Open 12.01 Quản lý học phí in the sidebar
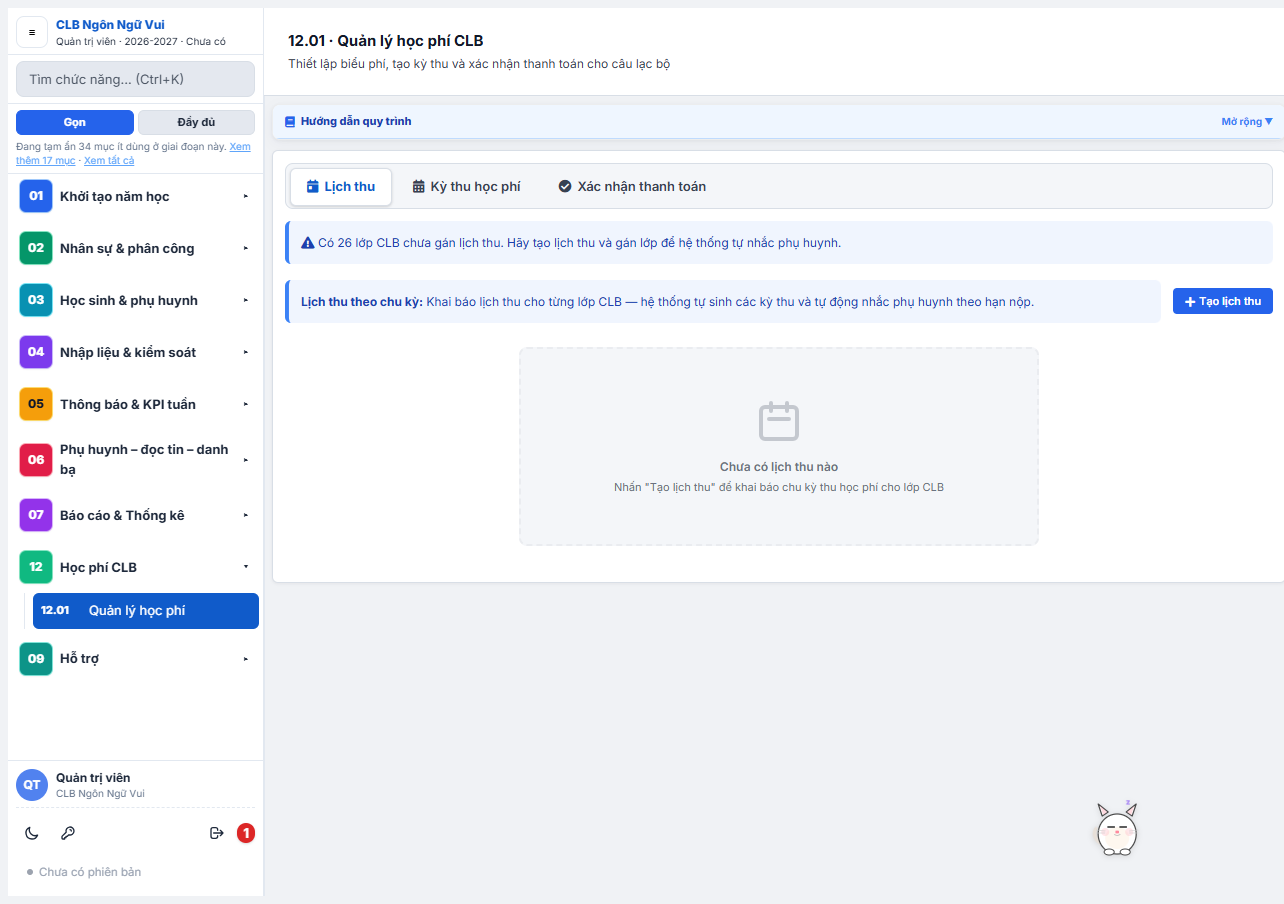 pyautogui.click(x=146, y=611)
